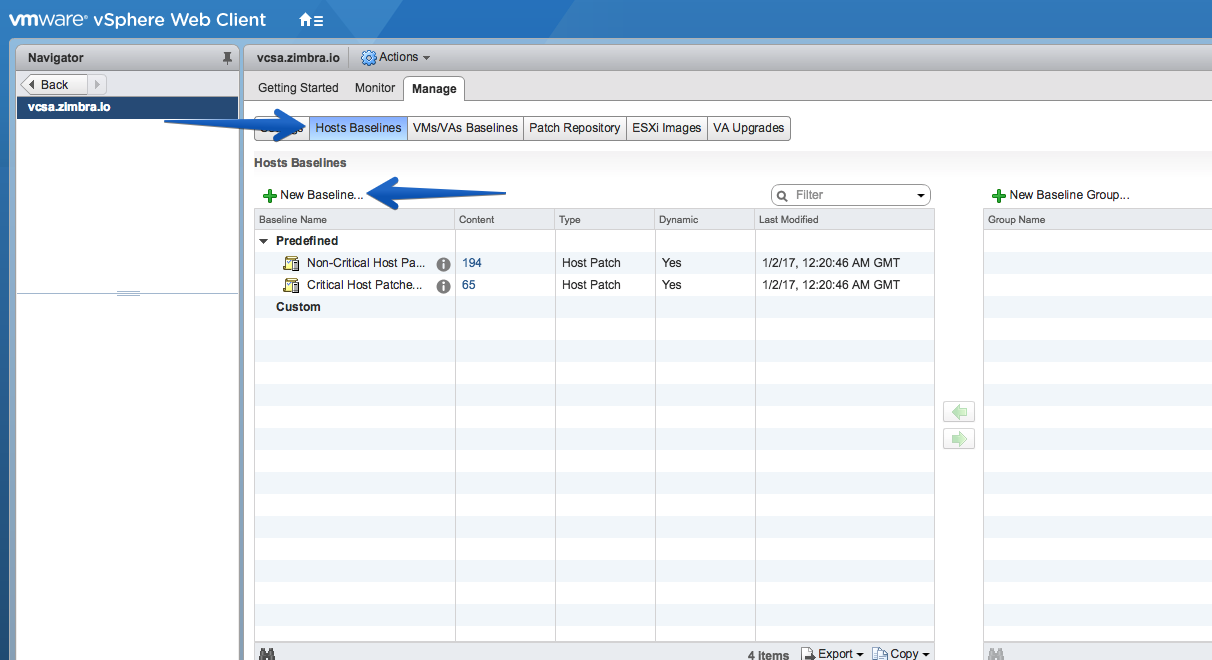Click the green right arrow button
Image resolution: width=1212 pixels, height=660 pixels.
[959, 438]
